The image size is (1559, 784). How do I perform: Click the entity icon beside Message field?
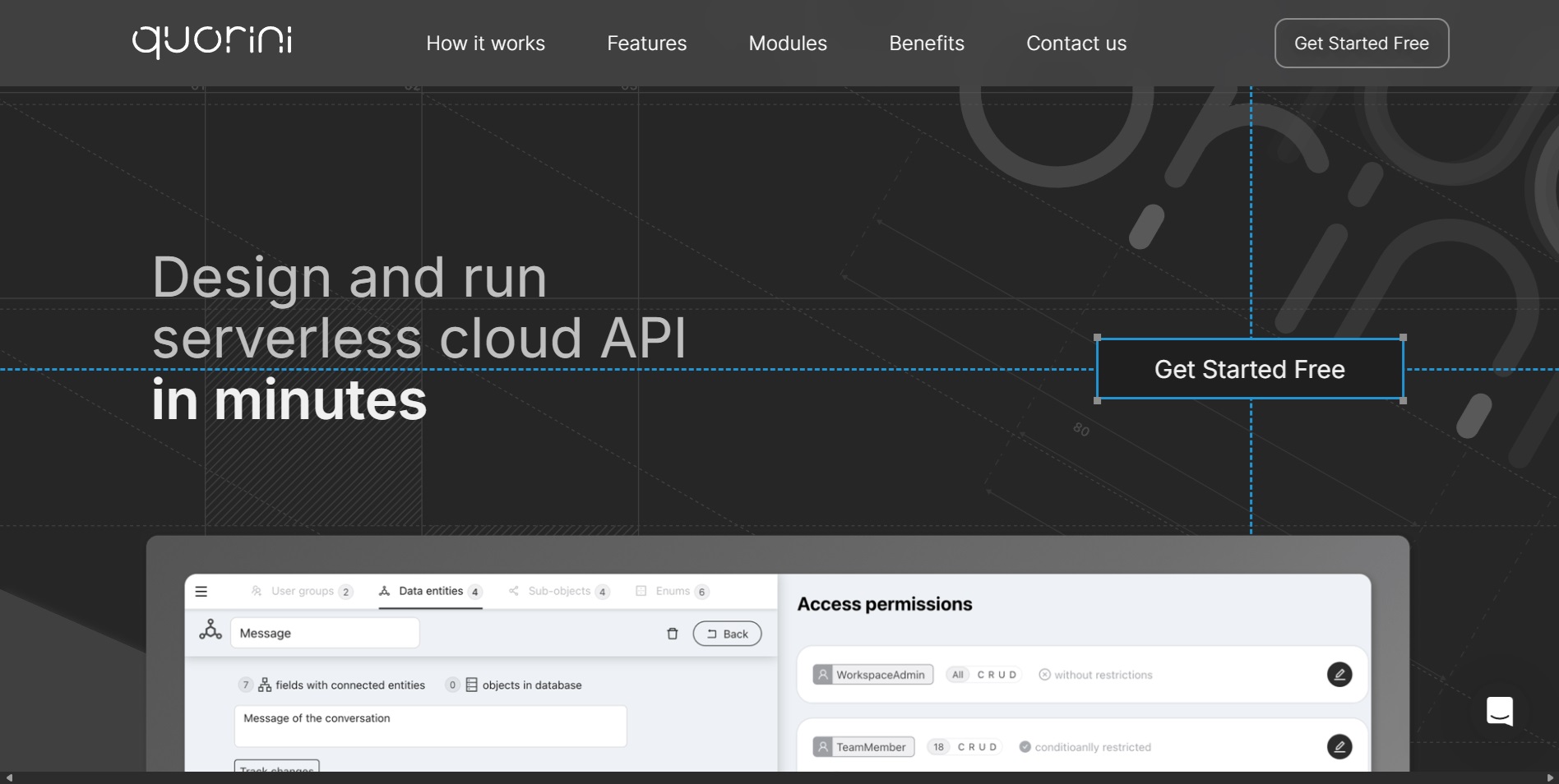point(210,630)
